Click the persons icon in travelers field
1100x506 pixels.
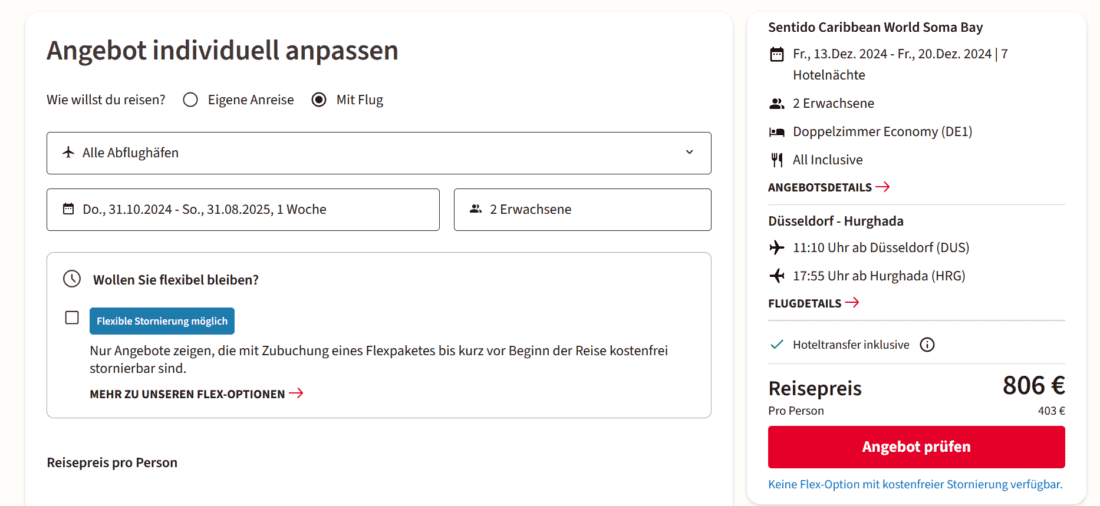pyautogui.click(x=475, y=210)
